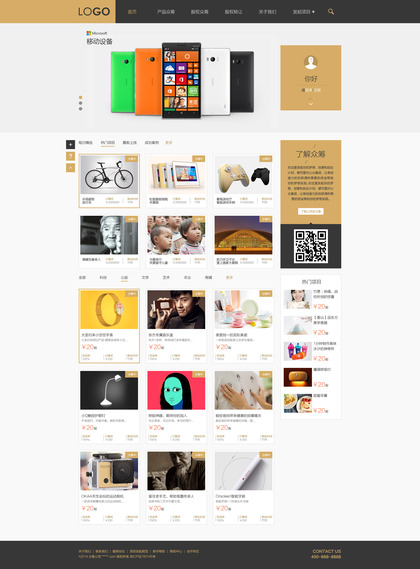Open the bicycle project thumbnail

[x=109, y=175]
